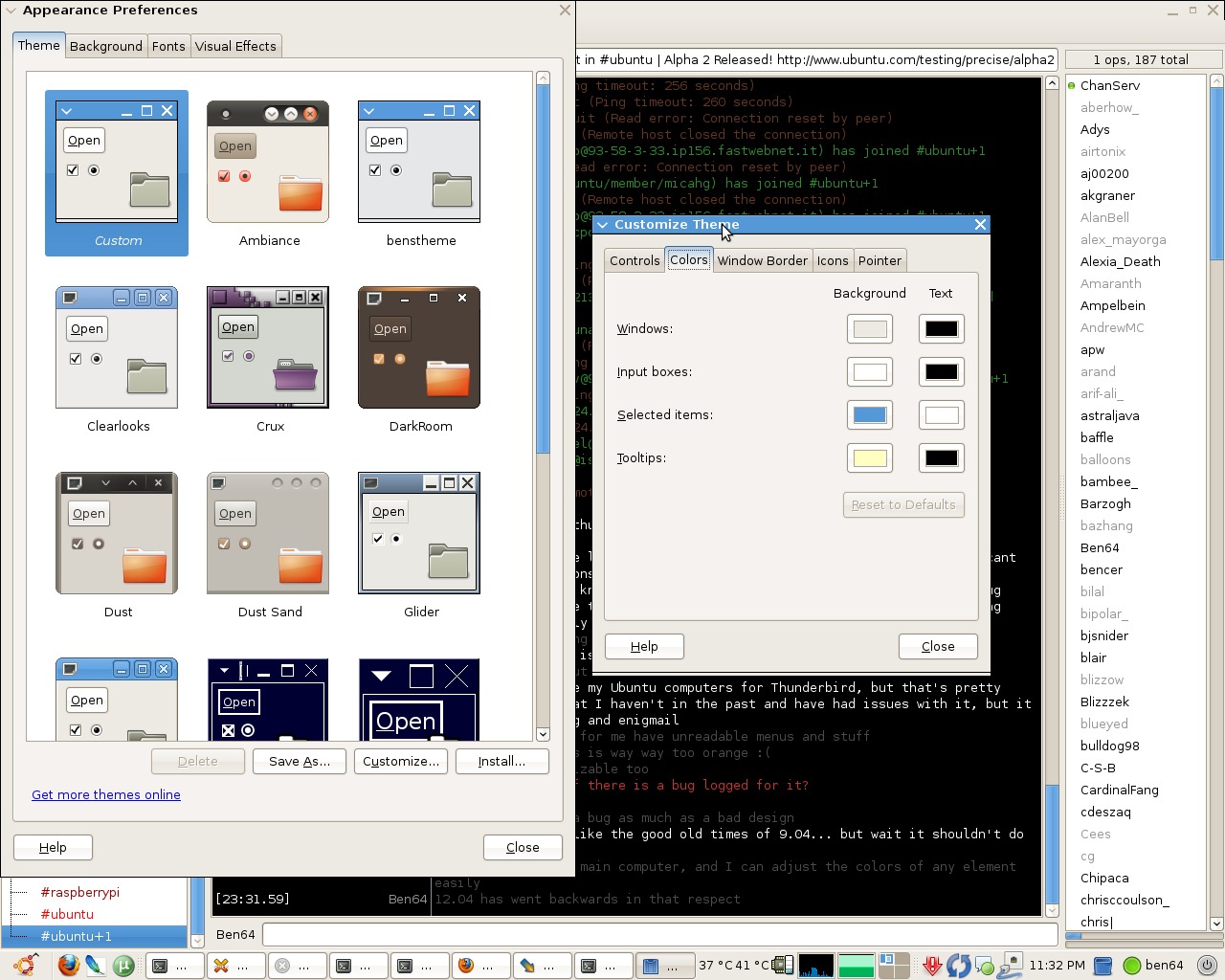The height and width of the screenshot is (980, 1225).
Task: Pick the Selected items background color swatch
Action: 869,415
